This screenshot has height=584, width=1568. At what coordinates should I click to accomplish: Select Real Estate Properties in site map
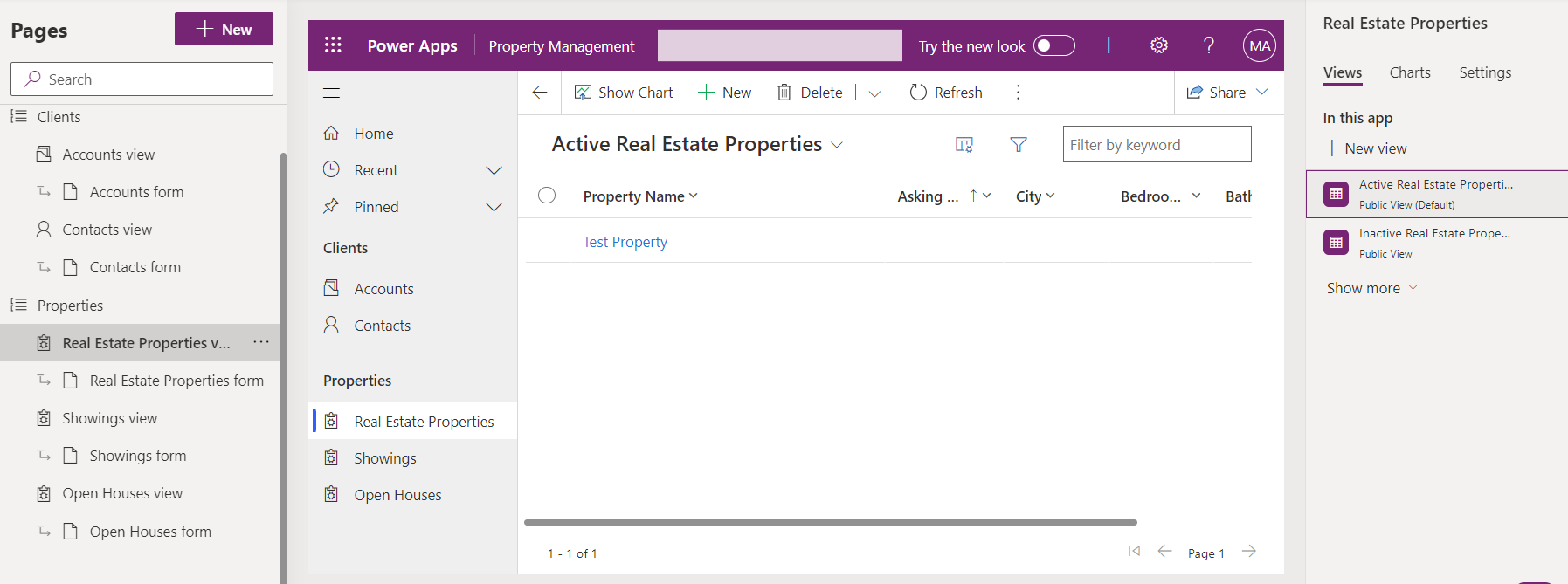[413, 422]
